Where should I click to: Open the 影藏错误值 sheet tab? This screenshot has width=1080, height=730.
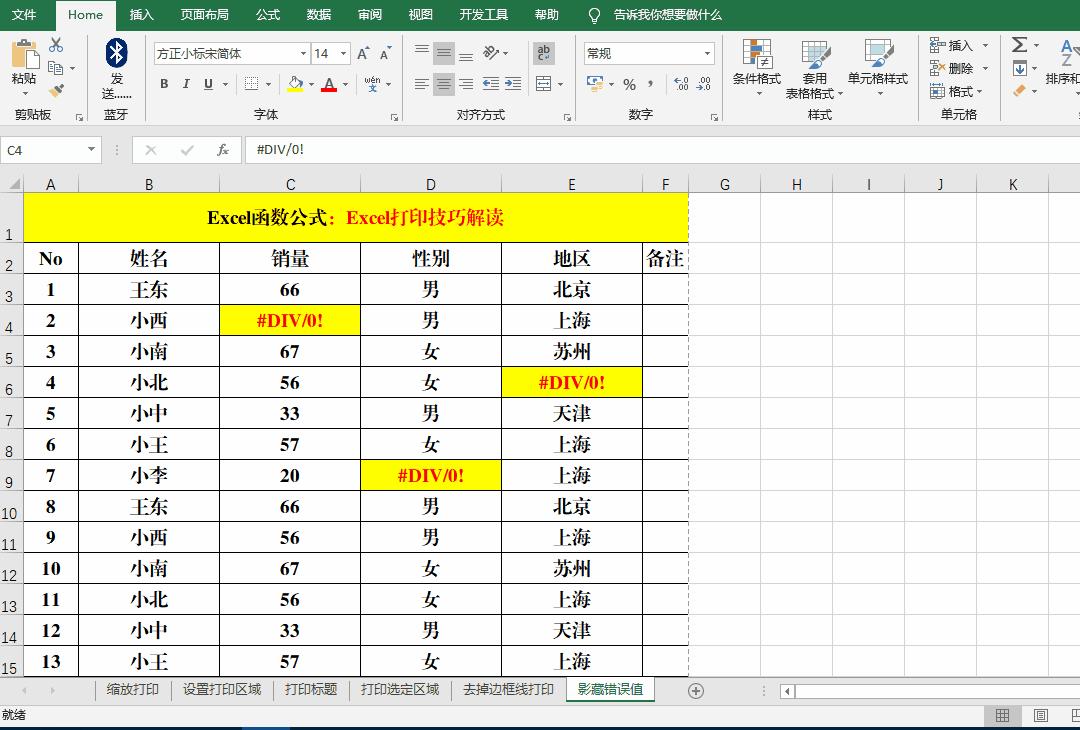coord(610,689)
